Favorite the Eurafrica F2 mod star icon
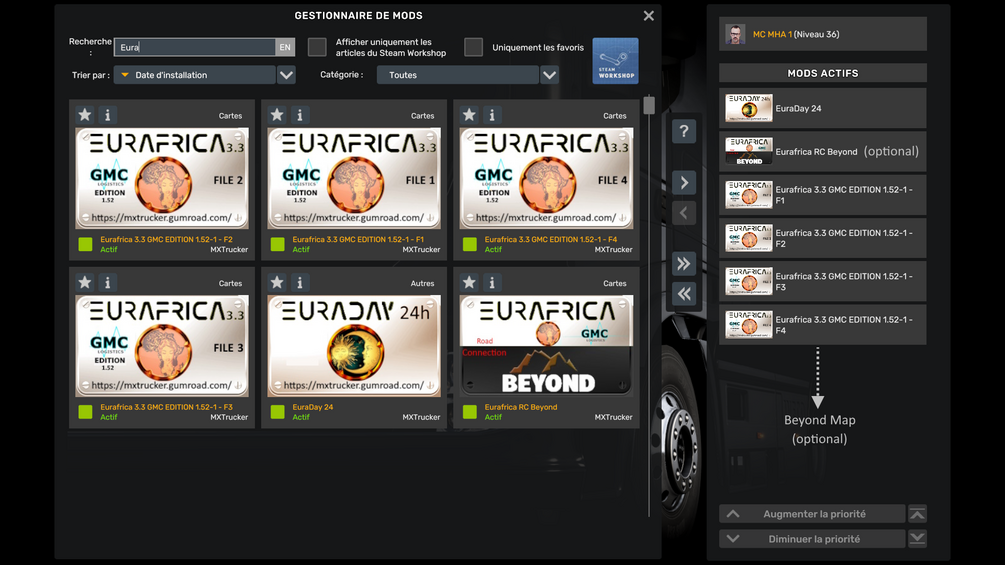 (85, 115)
